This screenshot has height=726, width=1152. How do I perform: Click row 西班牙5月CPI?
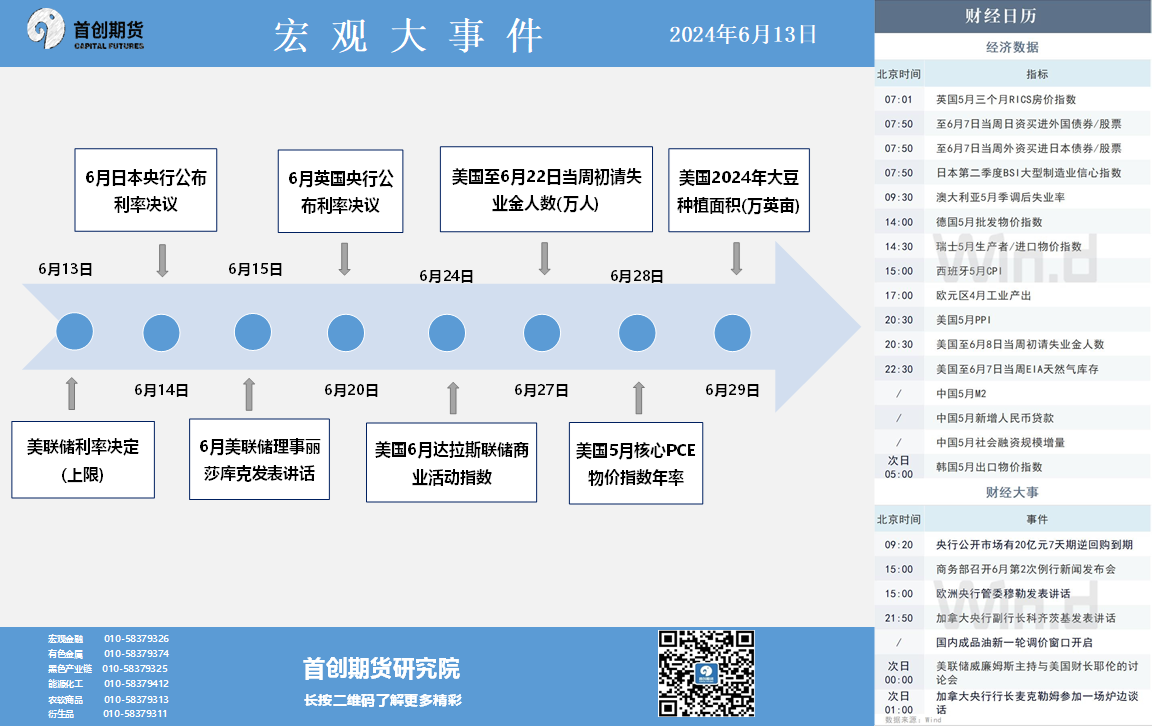point(1012,271)
